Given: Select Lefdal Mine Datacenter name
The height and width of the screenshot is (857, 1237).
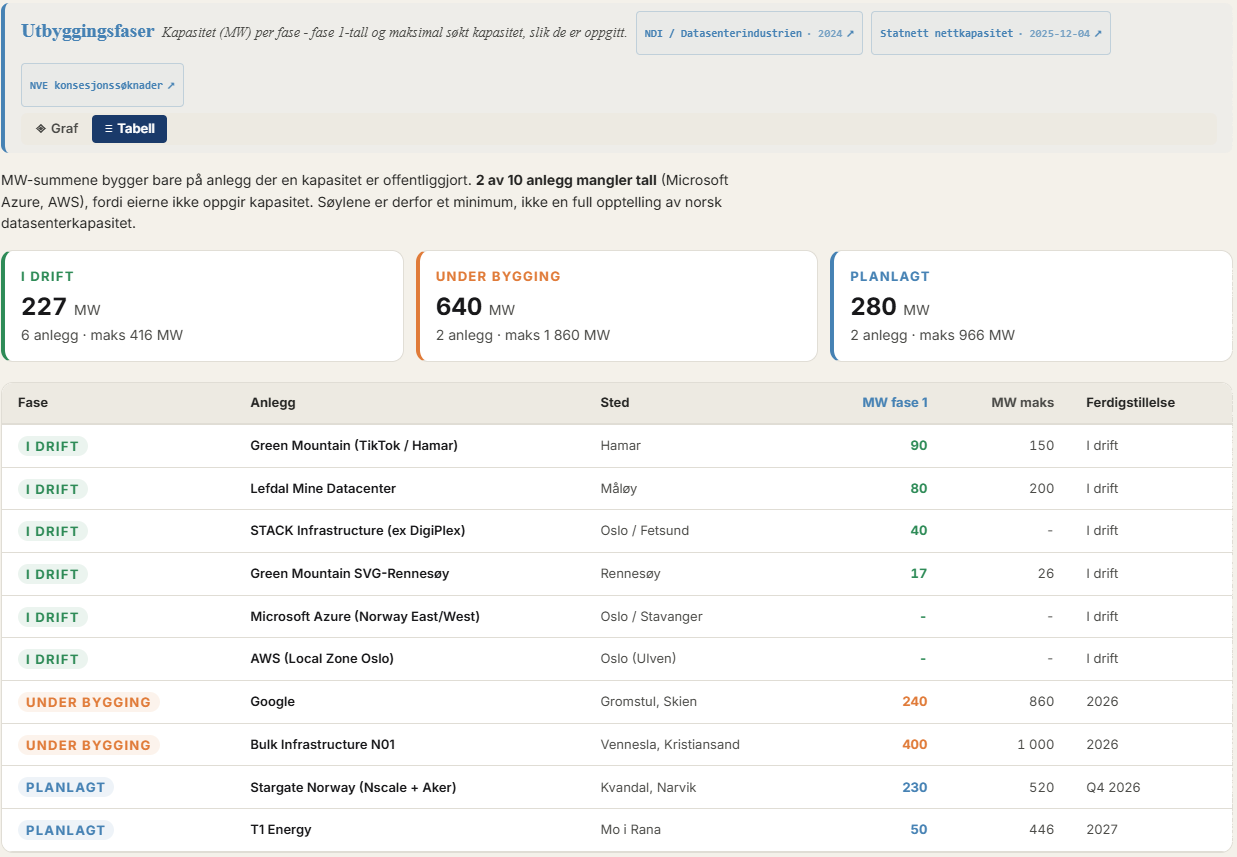Looking at the screenshot, I should (x=323, y=488).
